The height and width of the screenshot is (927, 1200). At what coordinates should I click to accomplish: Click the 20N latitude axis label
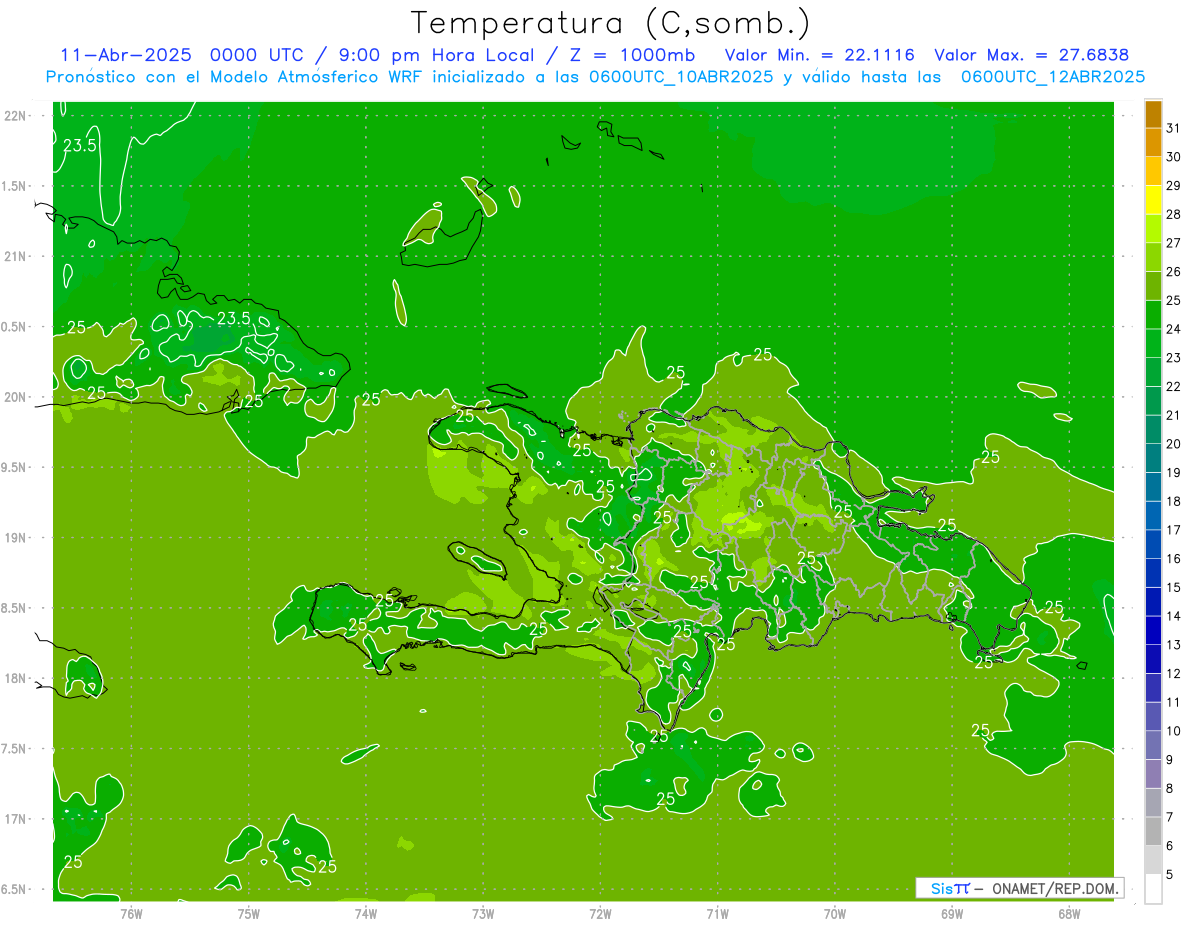click(x=16, y=397)
